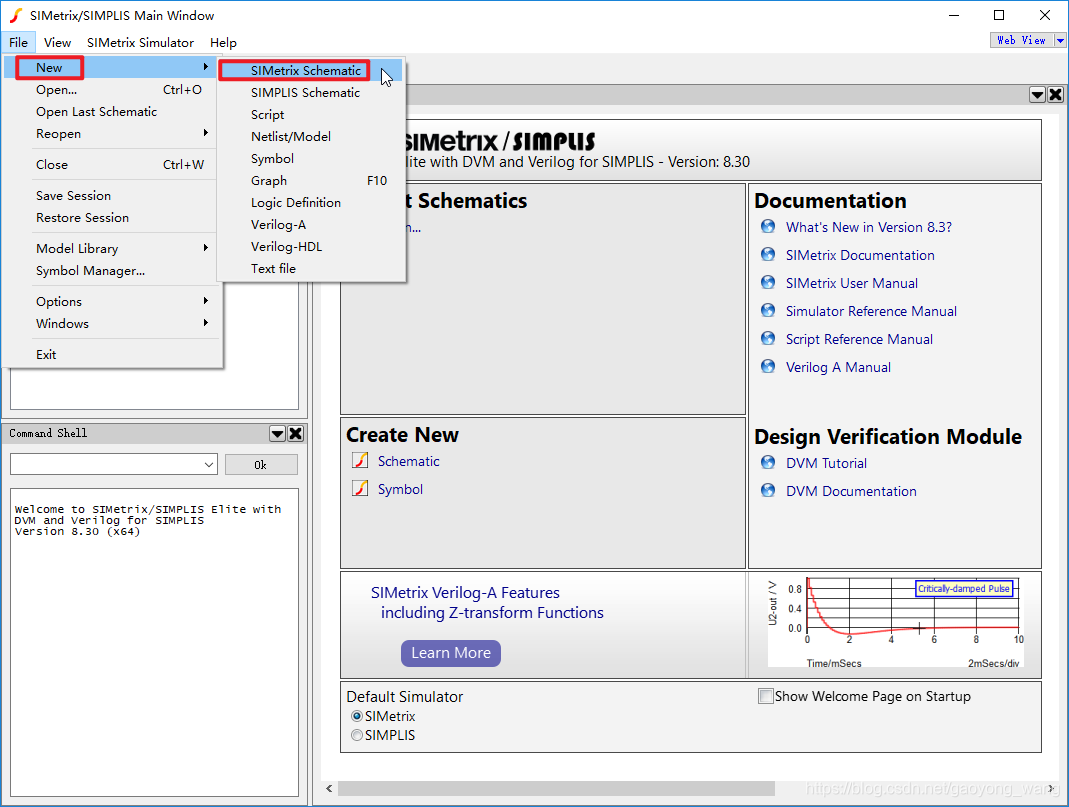Viewport: 1069px width, 807px height.
Task: Choose Verilog-HDL from the New submenu
Action: pos(312,247)
